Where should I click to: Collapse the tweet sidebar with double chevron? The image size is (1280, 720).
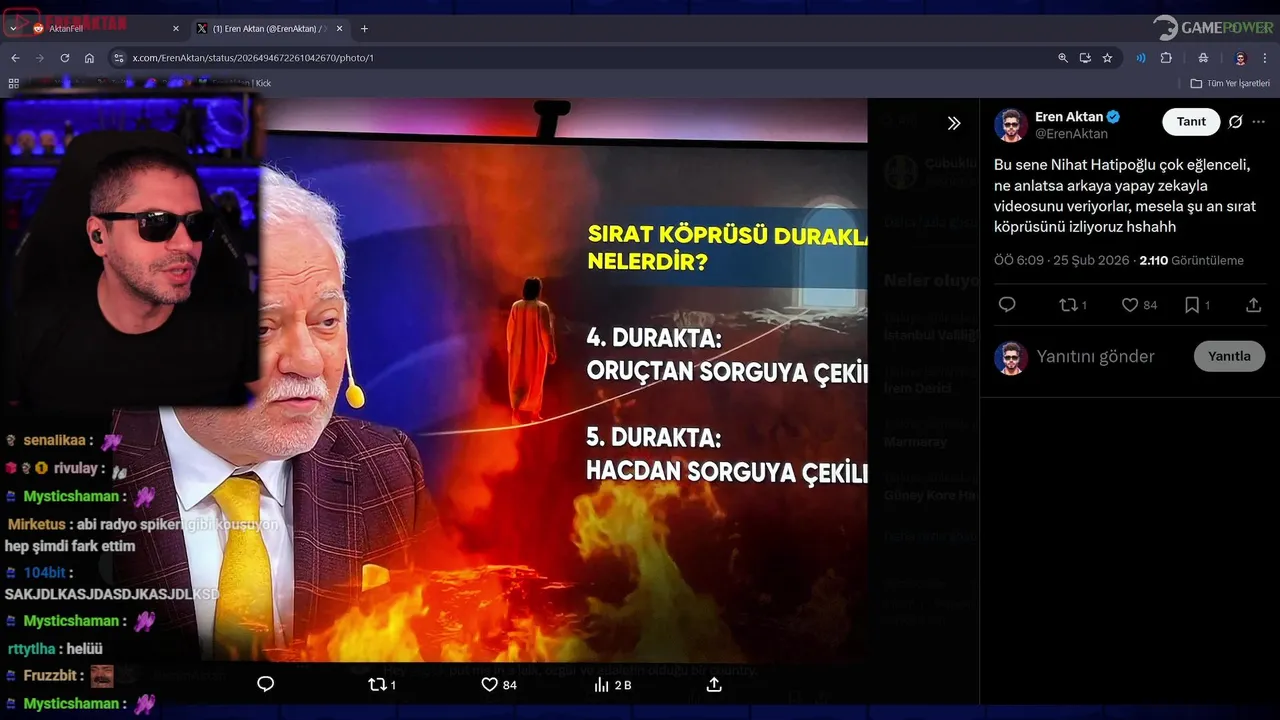954,123
